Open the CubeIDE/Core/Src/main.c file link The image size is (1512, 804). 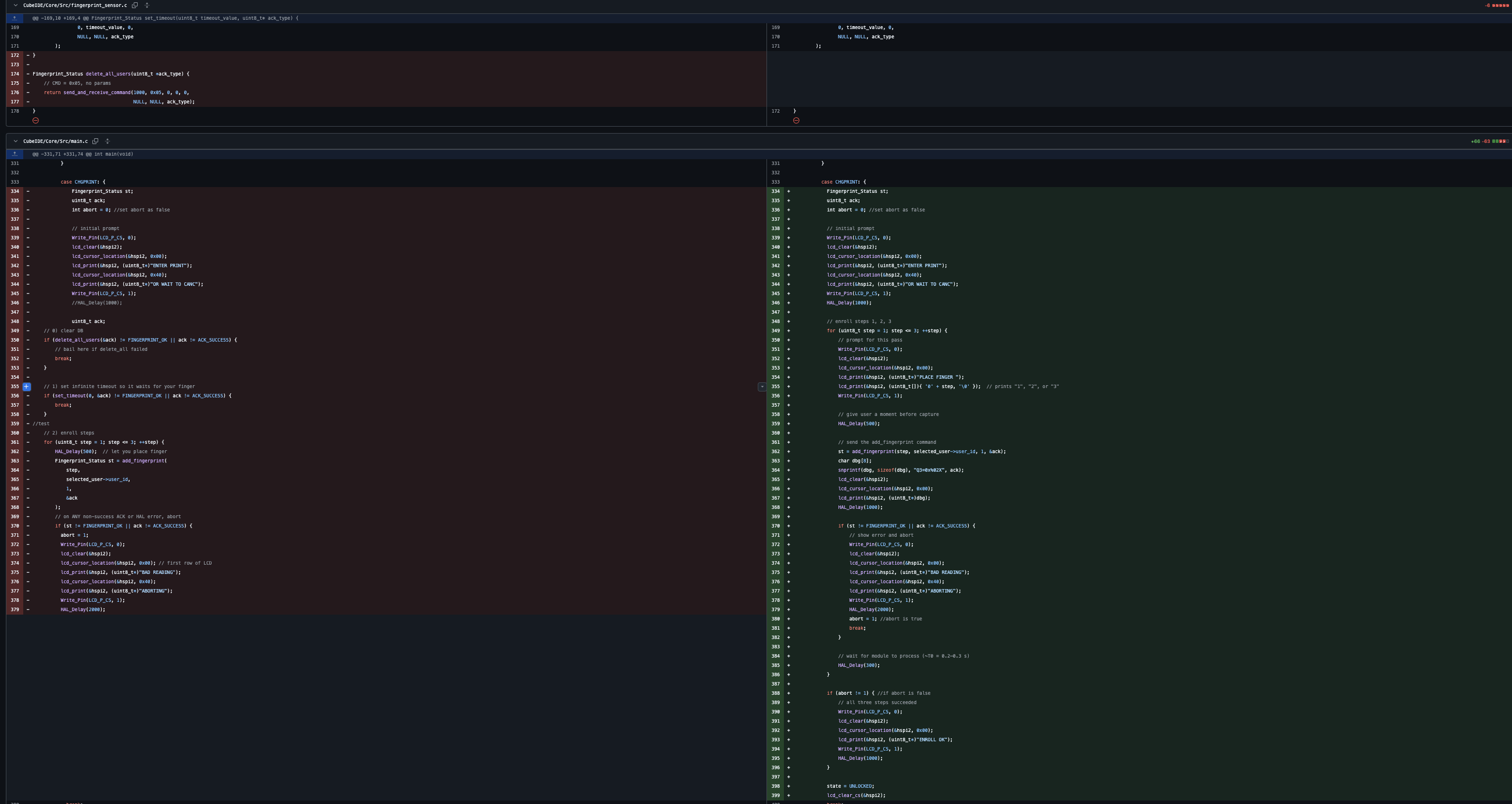pyautogui.click(x=55, y=141)
